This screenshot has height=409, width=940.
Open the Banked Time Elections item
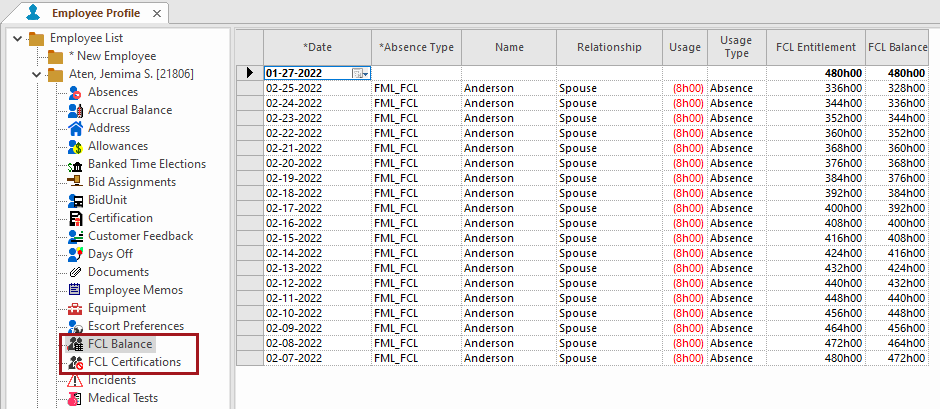coord(147,164)
